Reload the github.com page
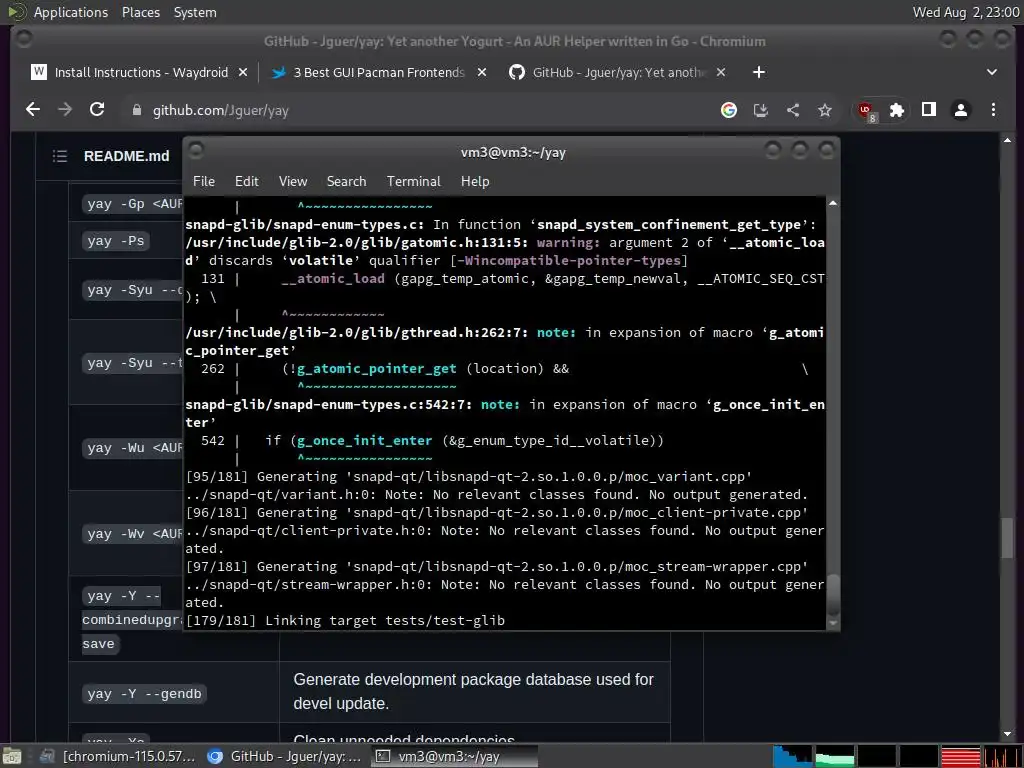The height and width of the screenshot is (768, 1024). click(97, 110)
